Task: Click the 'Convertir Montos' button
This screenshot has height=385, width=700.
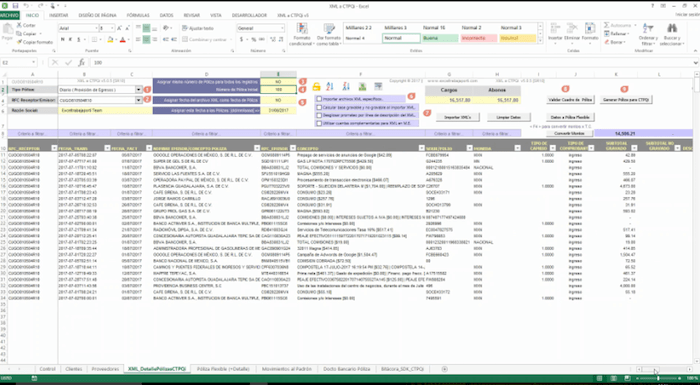Action: (569, 134)
